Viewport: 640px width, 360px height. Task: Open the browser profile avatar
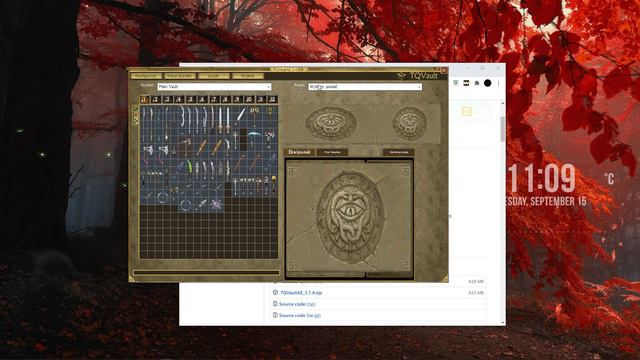click(487, 83)
